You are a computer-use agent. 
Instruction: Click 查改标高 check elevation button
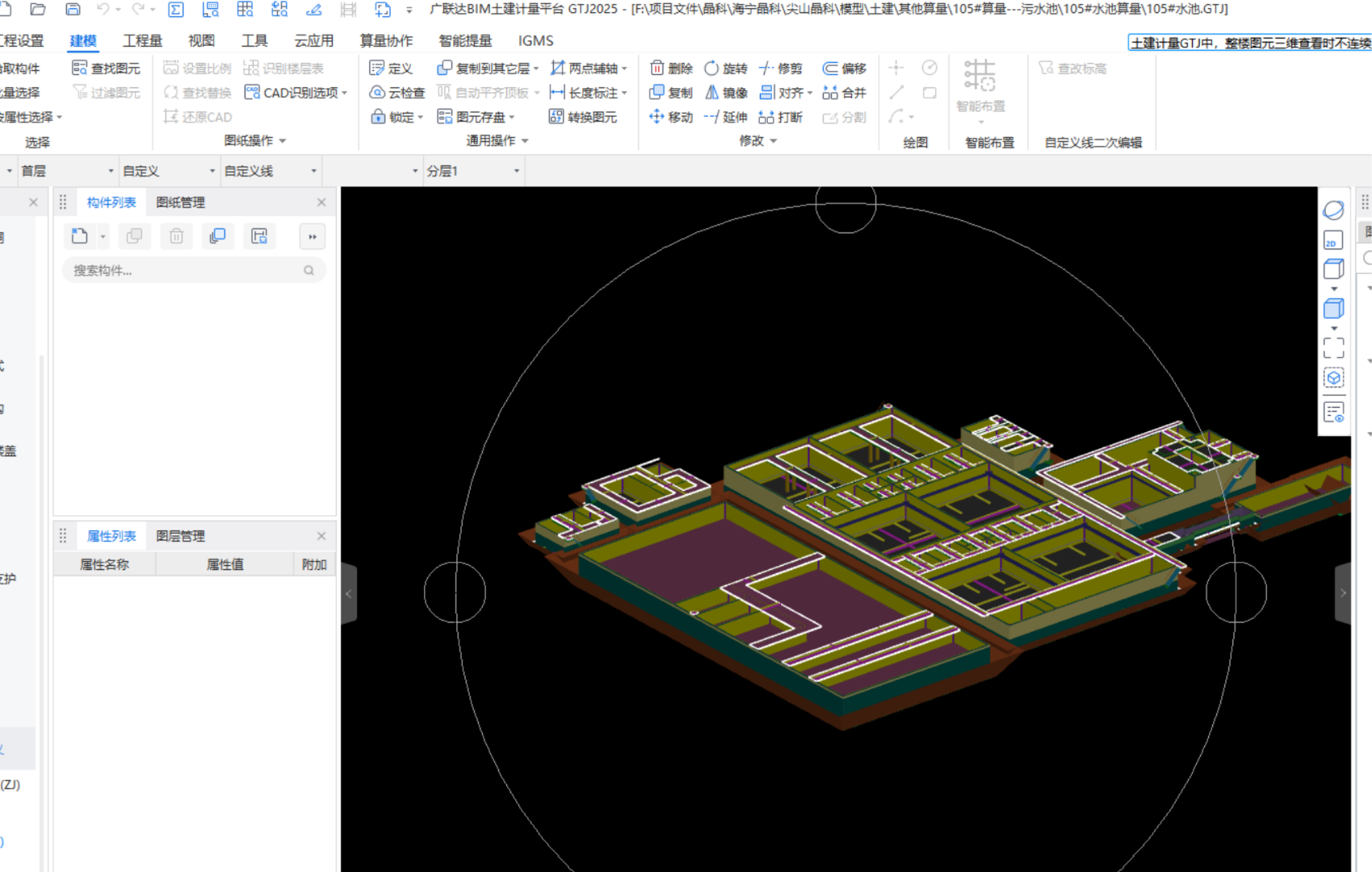click(1073, 69)
